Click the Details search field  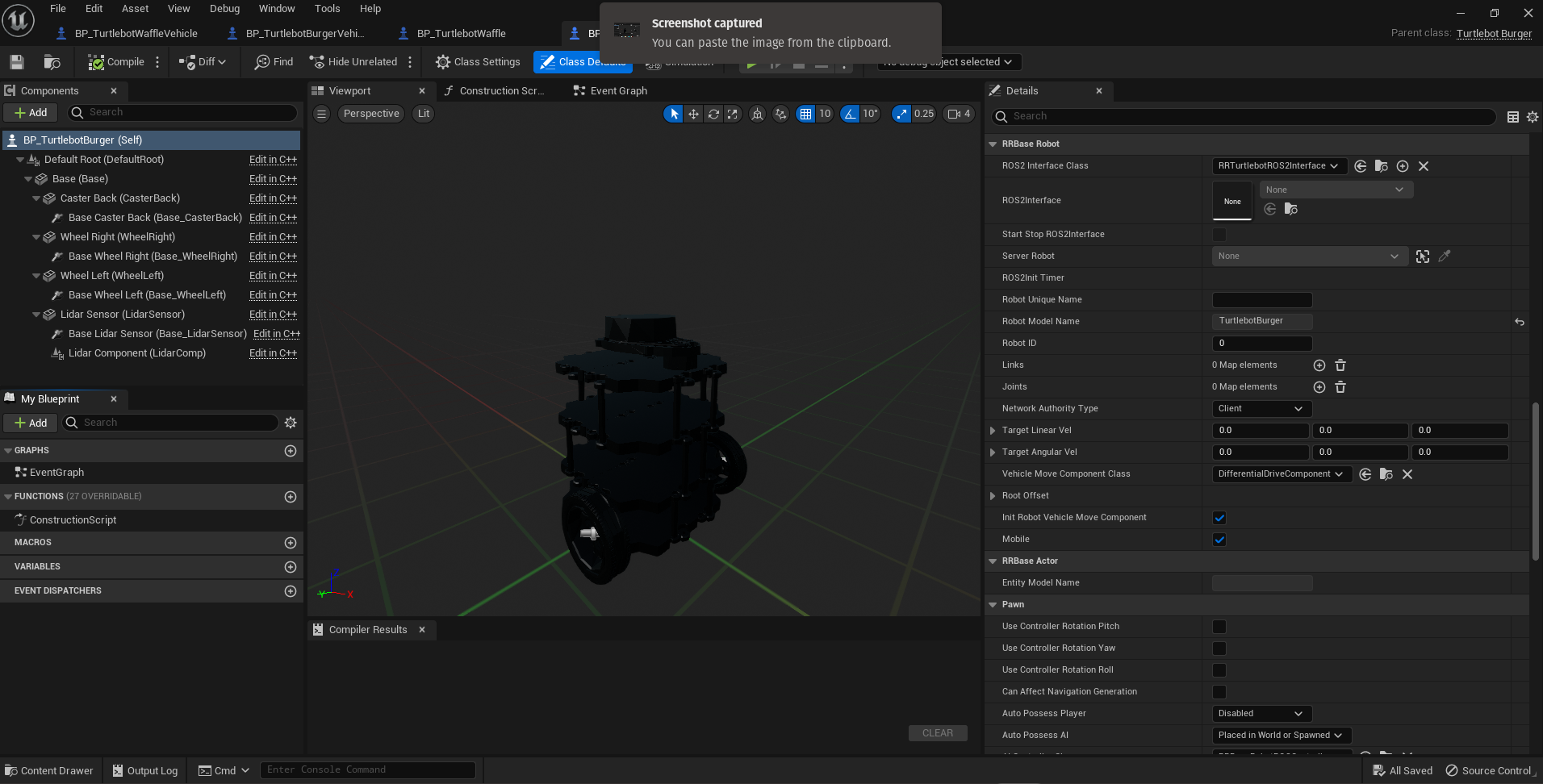[1243, 116]
